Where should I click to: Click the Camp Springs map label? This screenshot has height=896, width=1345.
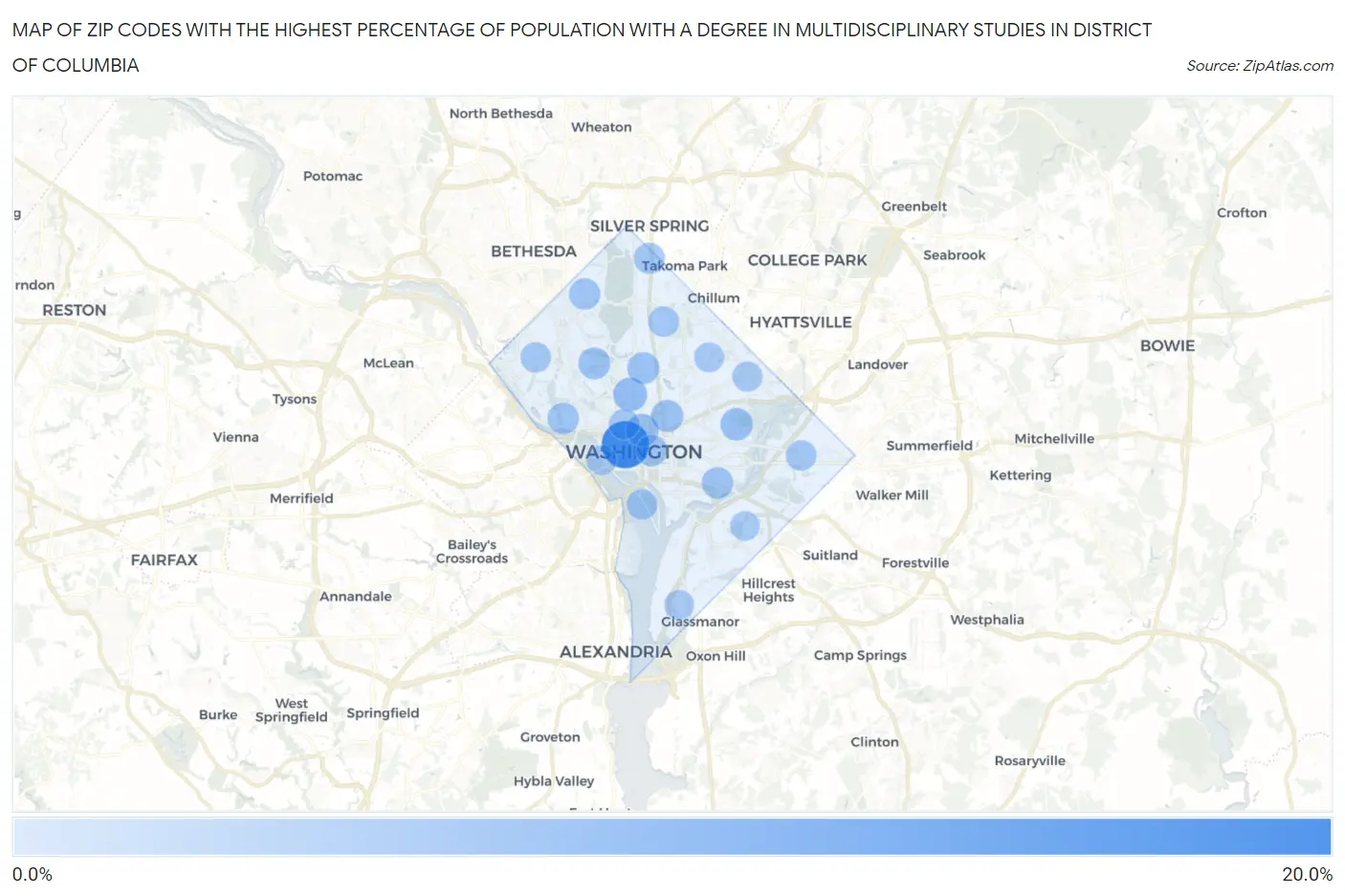(860, 655)
